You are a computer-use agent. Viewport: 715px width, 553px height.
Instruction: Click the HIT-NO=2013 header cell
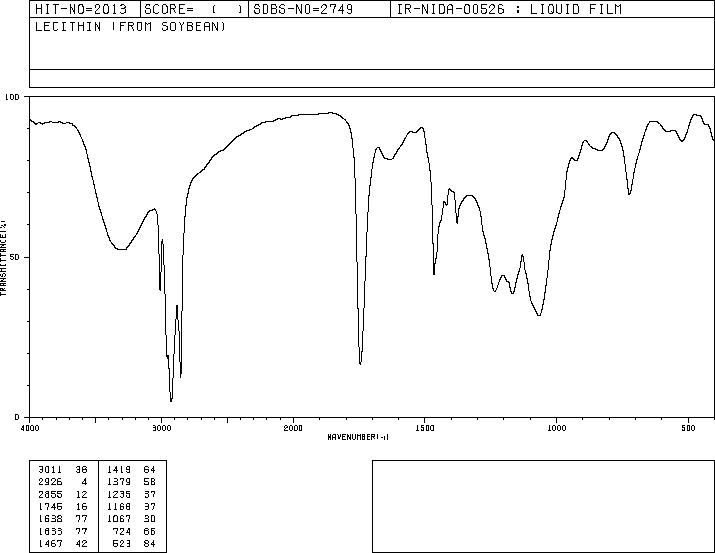tap(85, 9)
